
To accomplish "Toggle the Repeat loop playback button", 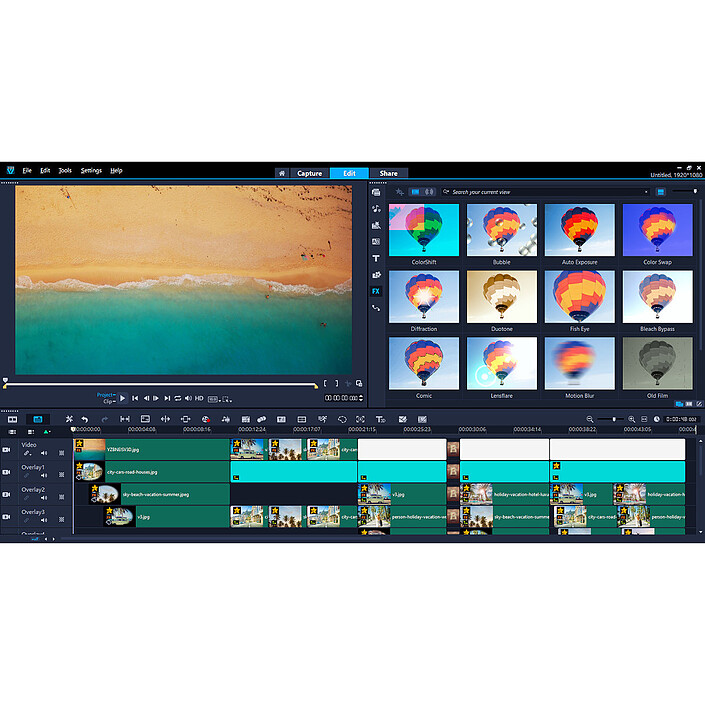I will [x=178, y=398].
